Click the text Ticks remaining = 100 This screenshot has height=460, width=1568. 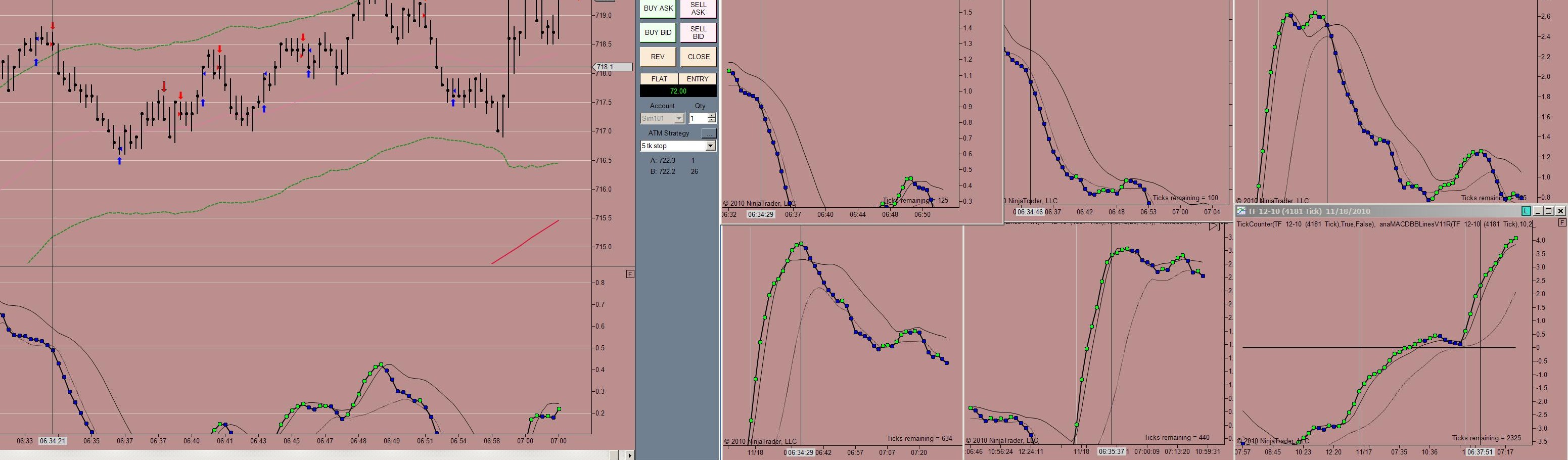click(x=1186, y=198)
